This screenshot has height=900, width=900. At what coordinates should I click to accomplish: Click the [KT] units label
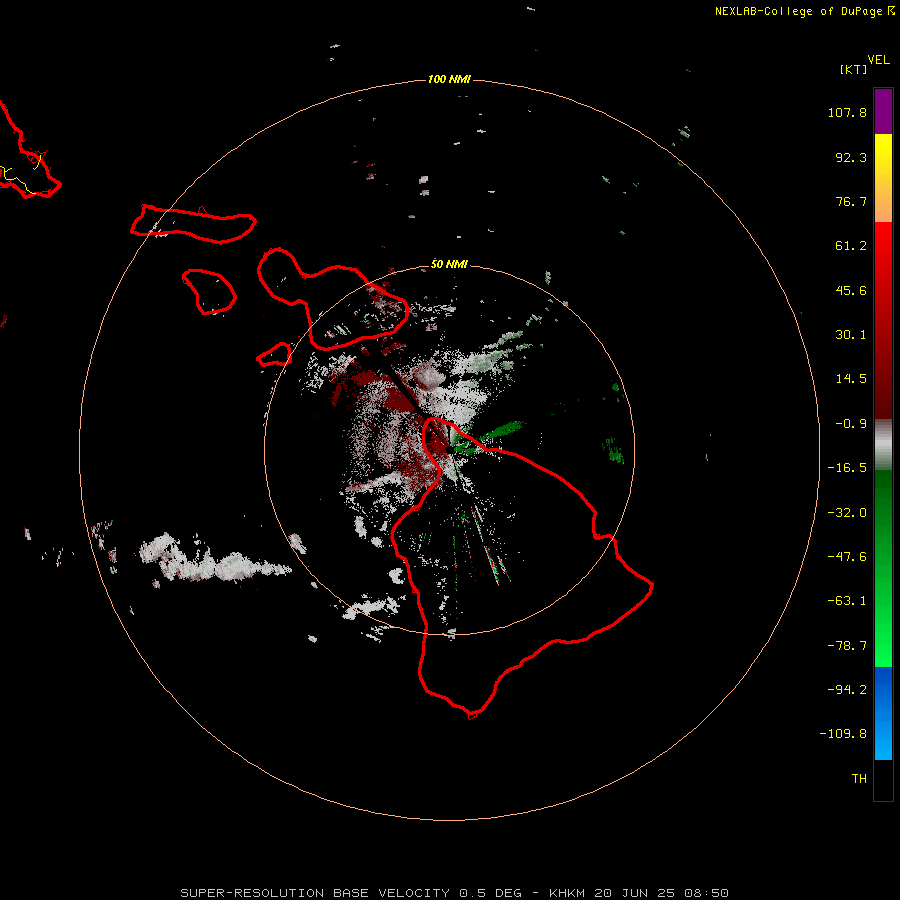point(854,69)
